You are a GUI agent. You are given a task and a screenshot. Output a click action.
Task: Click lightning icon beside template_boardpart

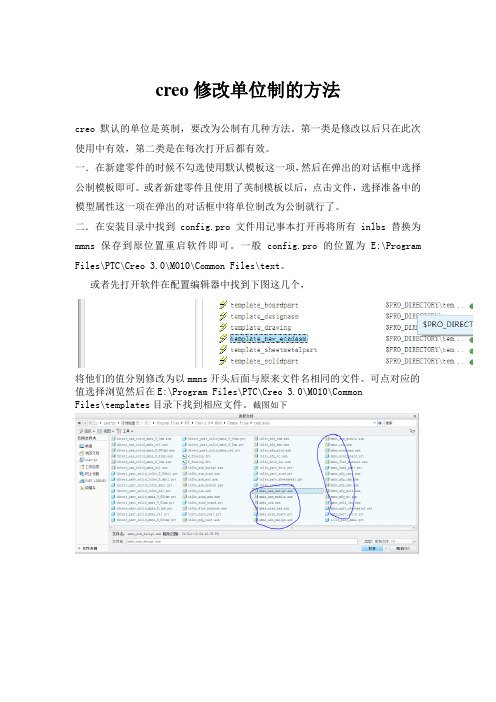pyautogui.click(x=223, y=305)
